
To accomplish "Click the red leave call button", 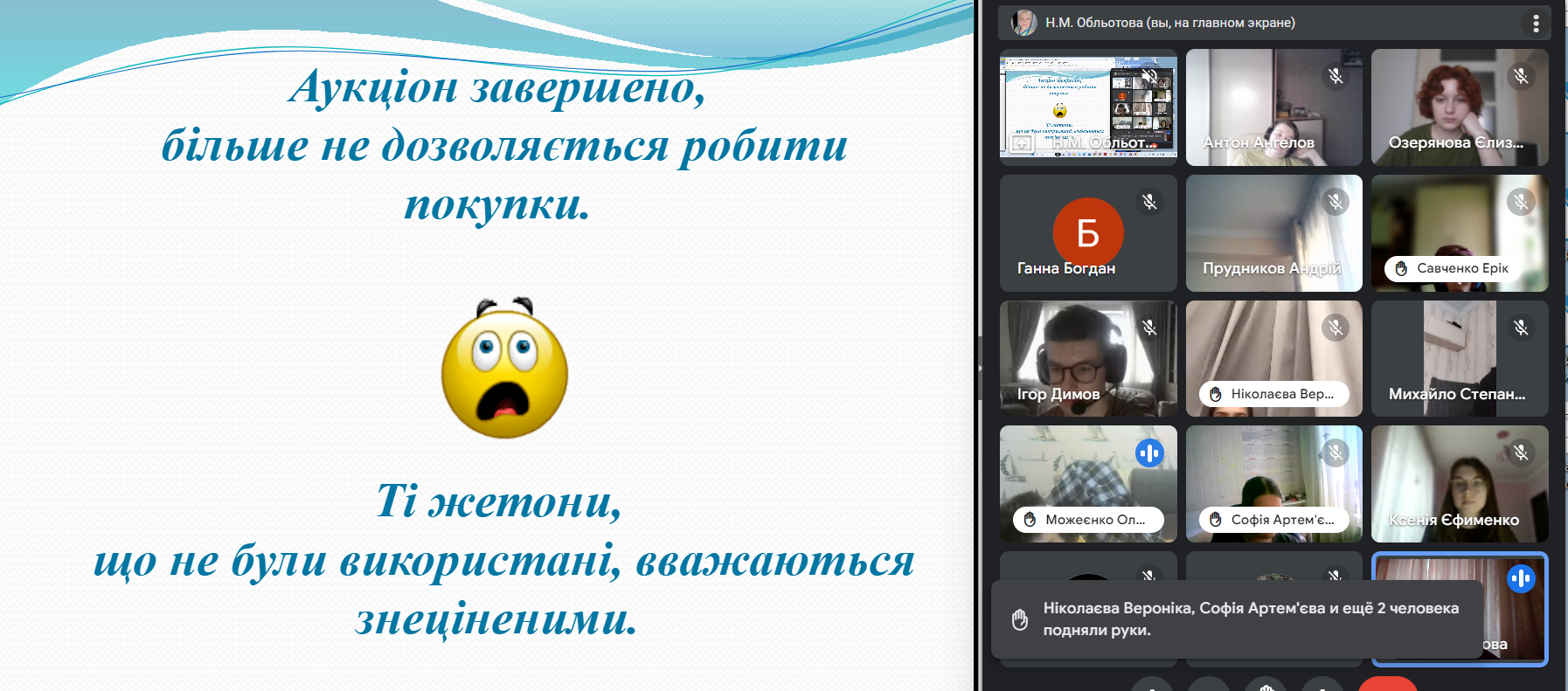I will coord(1387,684).
